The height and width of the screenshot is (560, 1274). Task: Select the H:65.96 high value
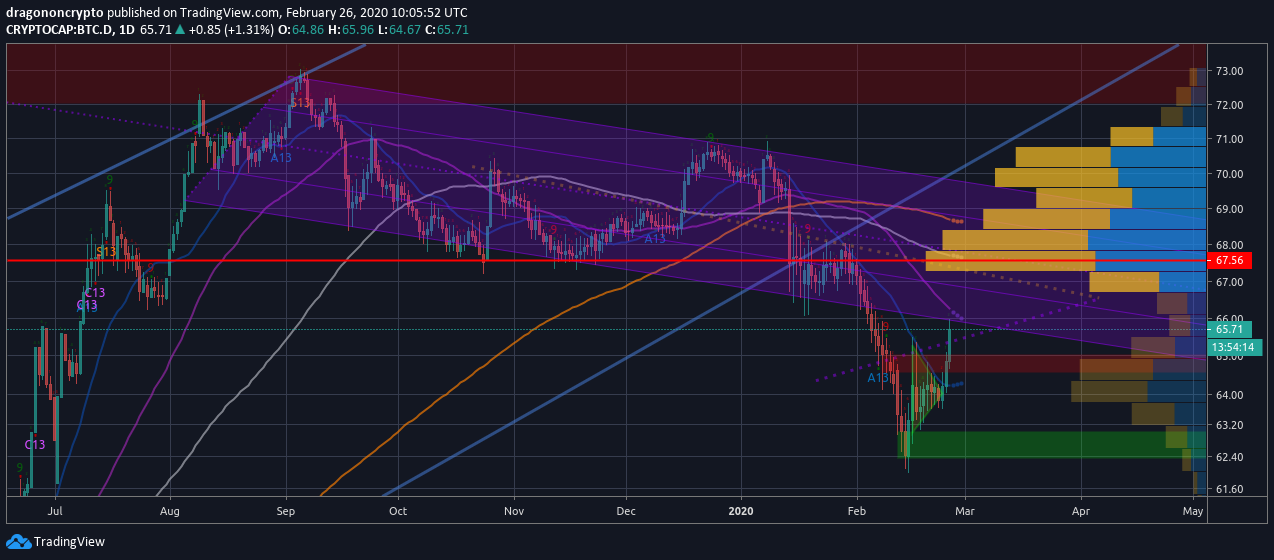tap(353, 30)
